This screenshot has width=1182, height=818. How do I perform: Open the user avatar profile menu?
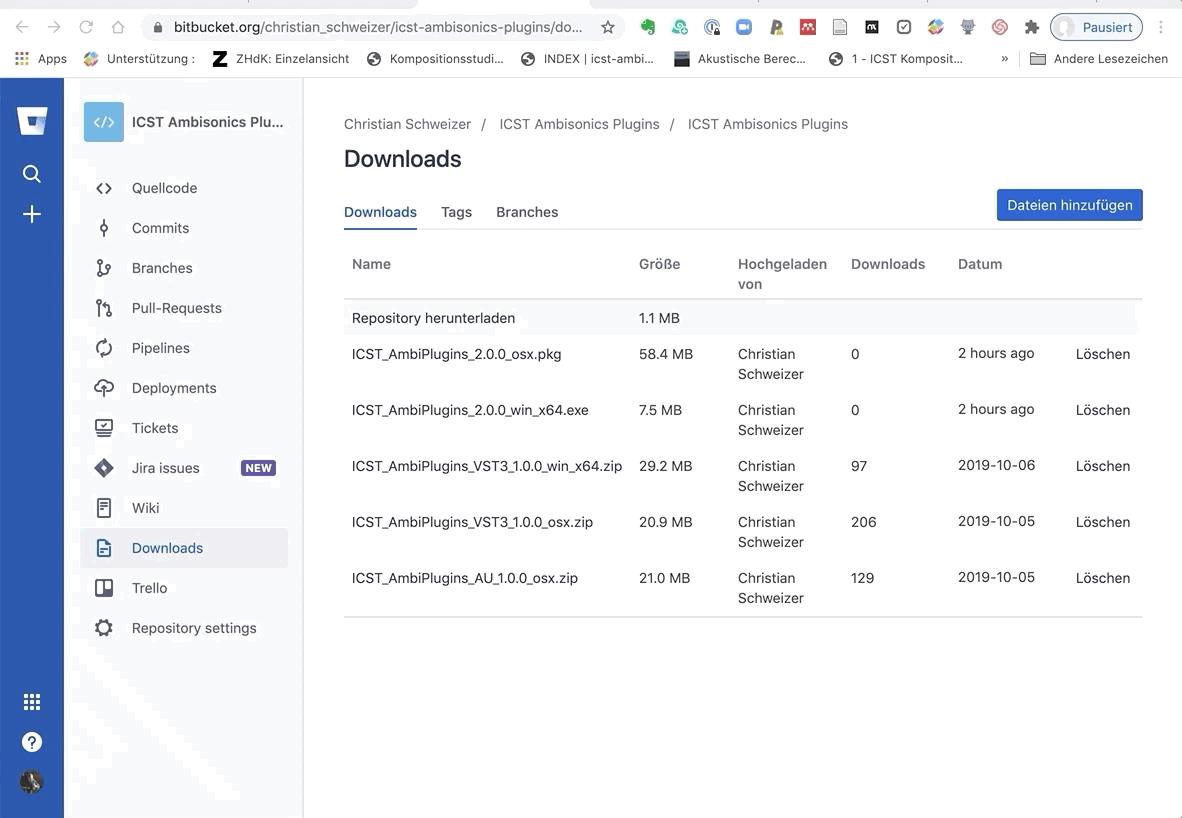[32, 782]
